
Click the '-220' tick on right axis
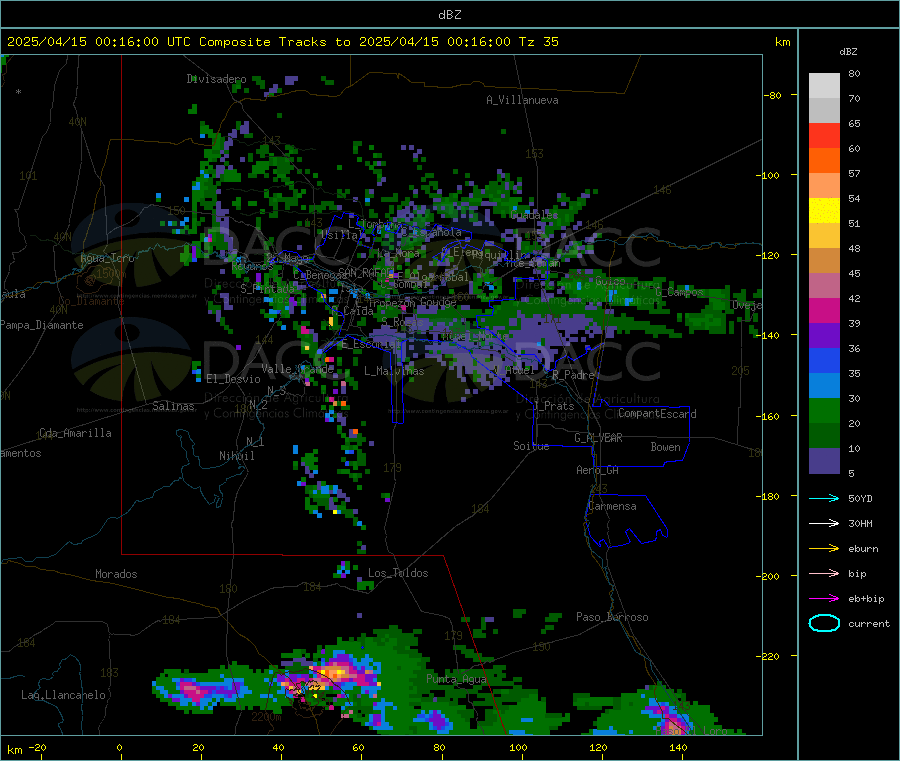[769, 657]
